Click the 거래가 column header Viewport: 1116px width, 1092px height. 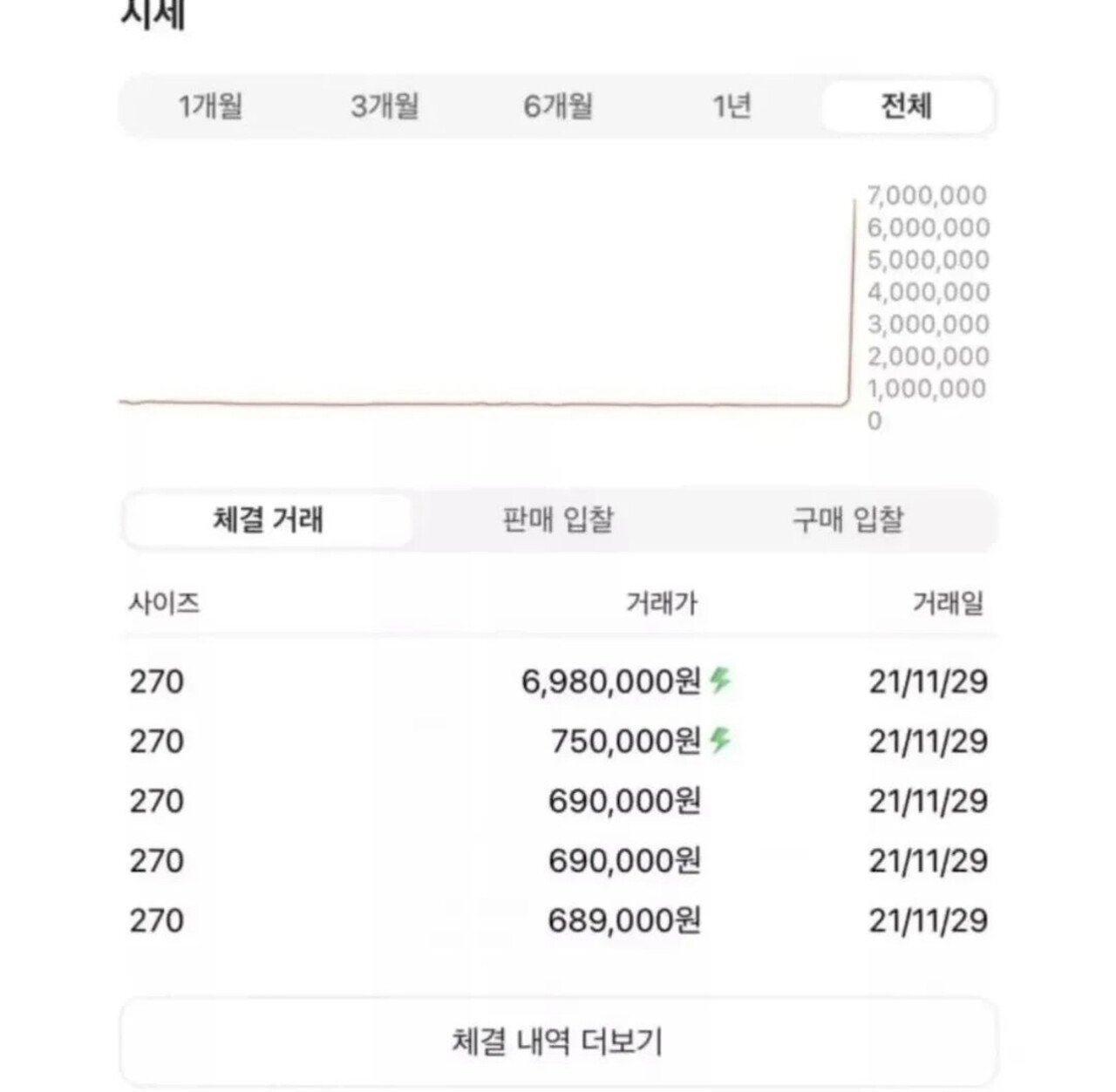[x=662, y=602]
